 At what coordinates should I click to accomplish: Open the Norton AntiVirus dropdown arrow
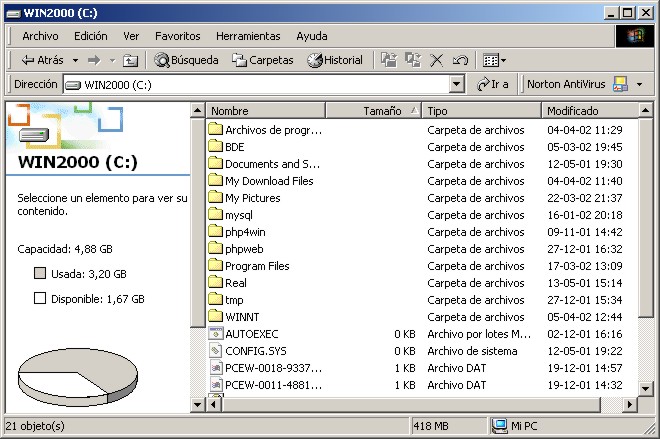(640, 85)
